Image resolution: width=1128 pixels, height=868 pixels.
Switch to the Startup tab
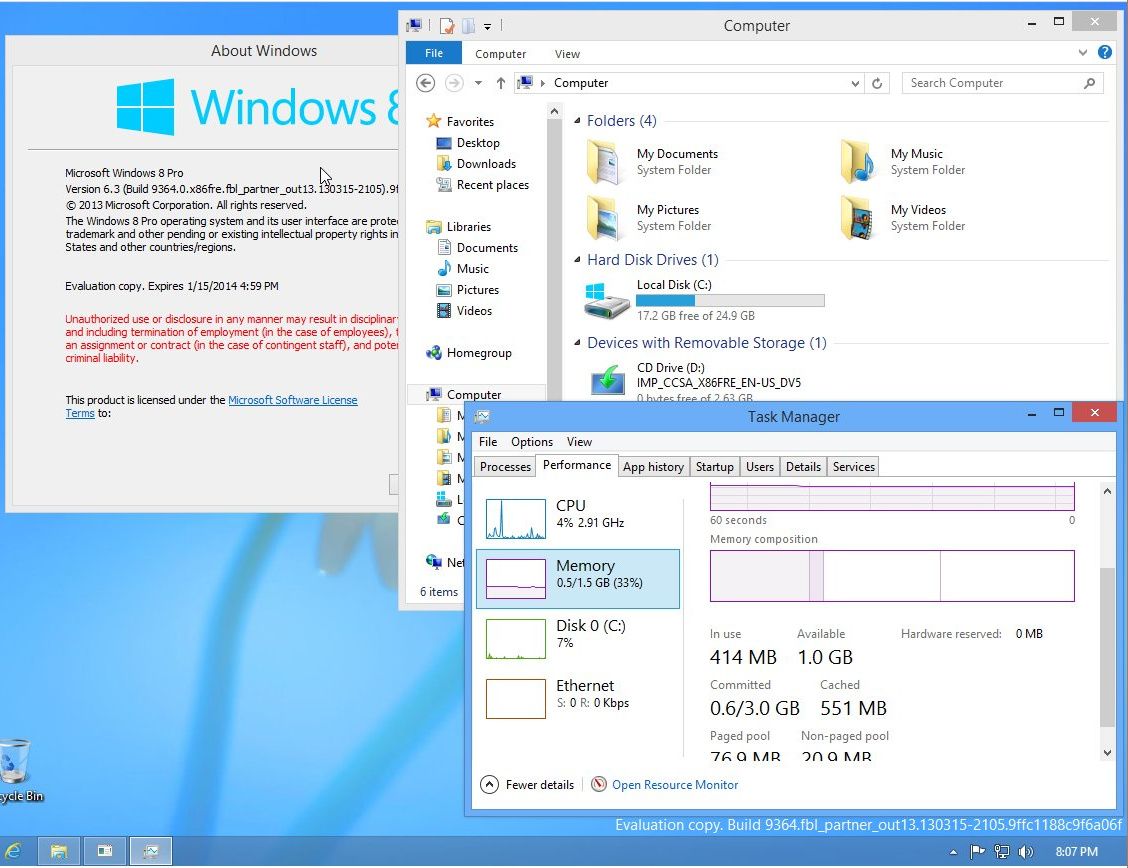[x=714, y=467]
